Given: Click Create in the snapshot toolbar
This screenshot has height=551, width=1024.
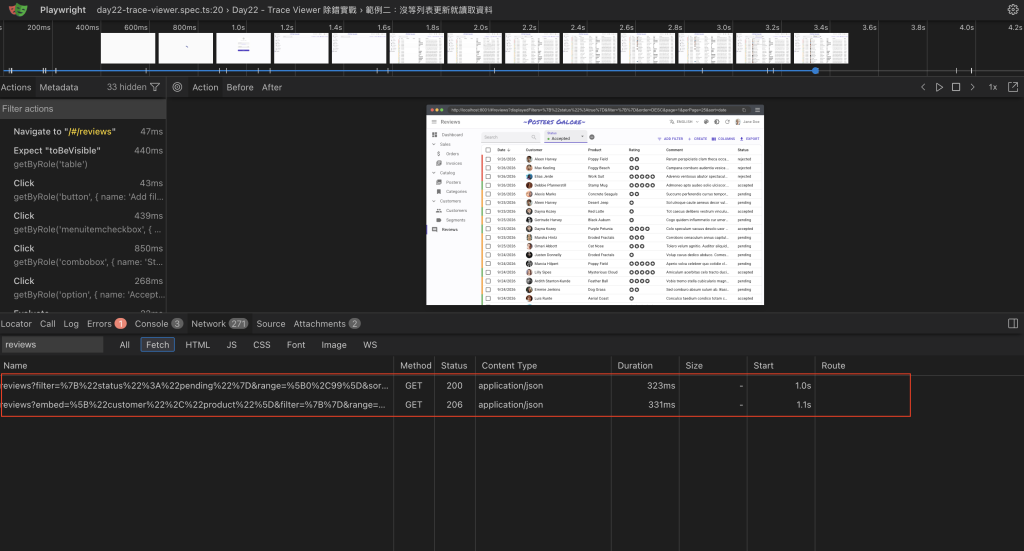Looking at the screenshot, I should (x=697, y=138).
